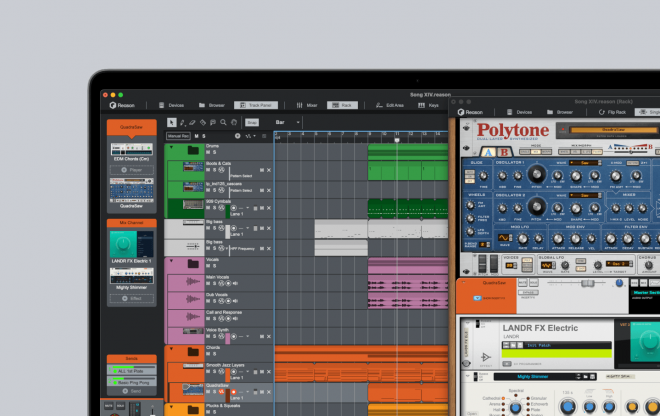Collapse the Drums track group
Viewport: 660px width, 416px height.
tap(171, 147)
